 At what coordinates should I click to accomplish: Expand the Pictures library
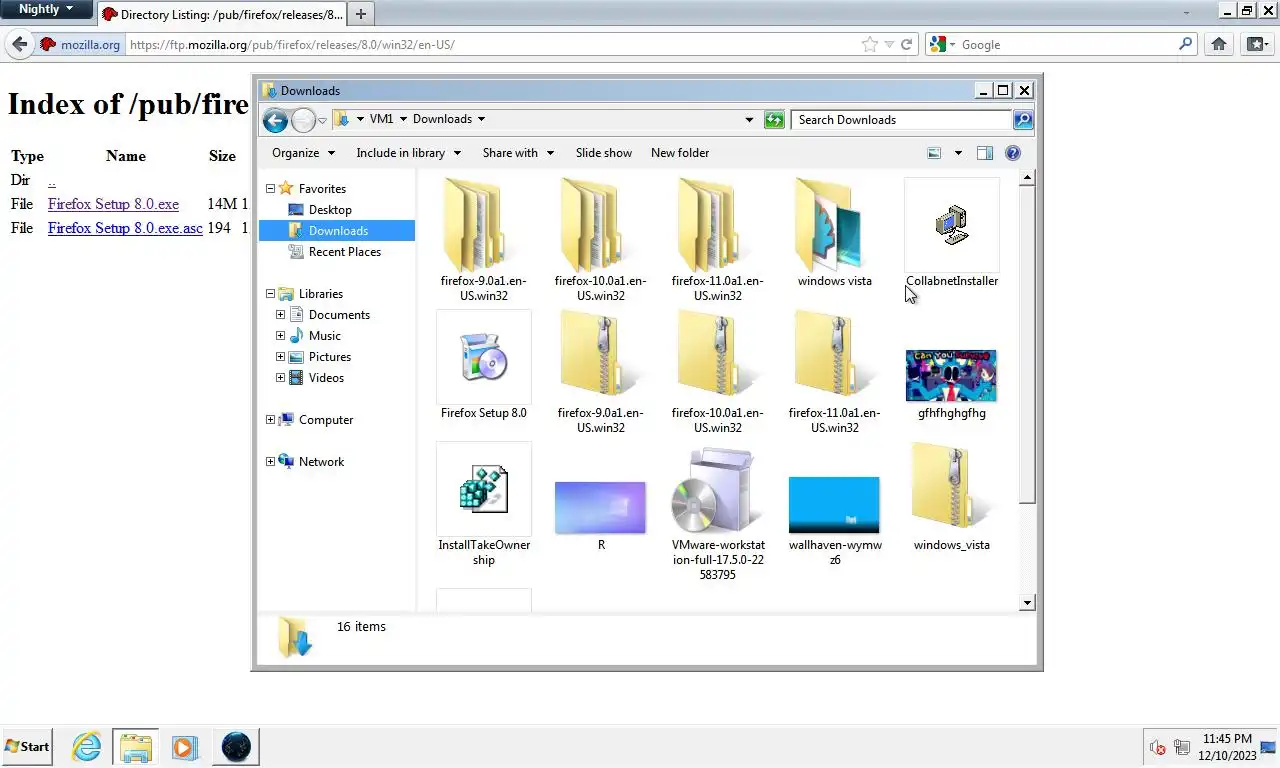click(x=281, y=357)
